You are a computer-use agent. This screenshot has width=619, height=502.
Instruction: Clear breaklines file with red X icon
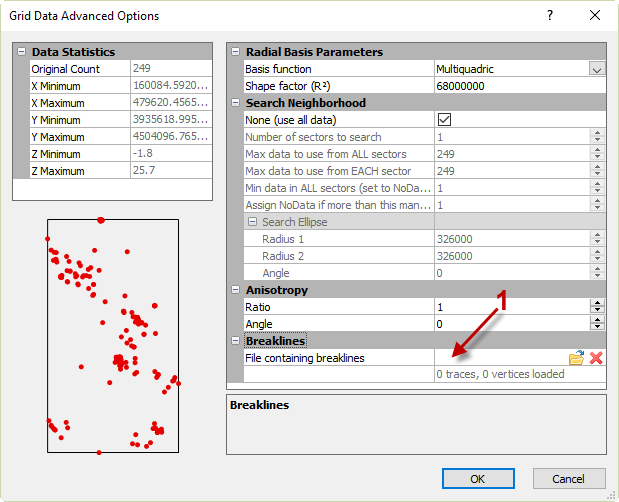tap(596, 358)
